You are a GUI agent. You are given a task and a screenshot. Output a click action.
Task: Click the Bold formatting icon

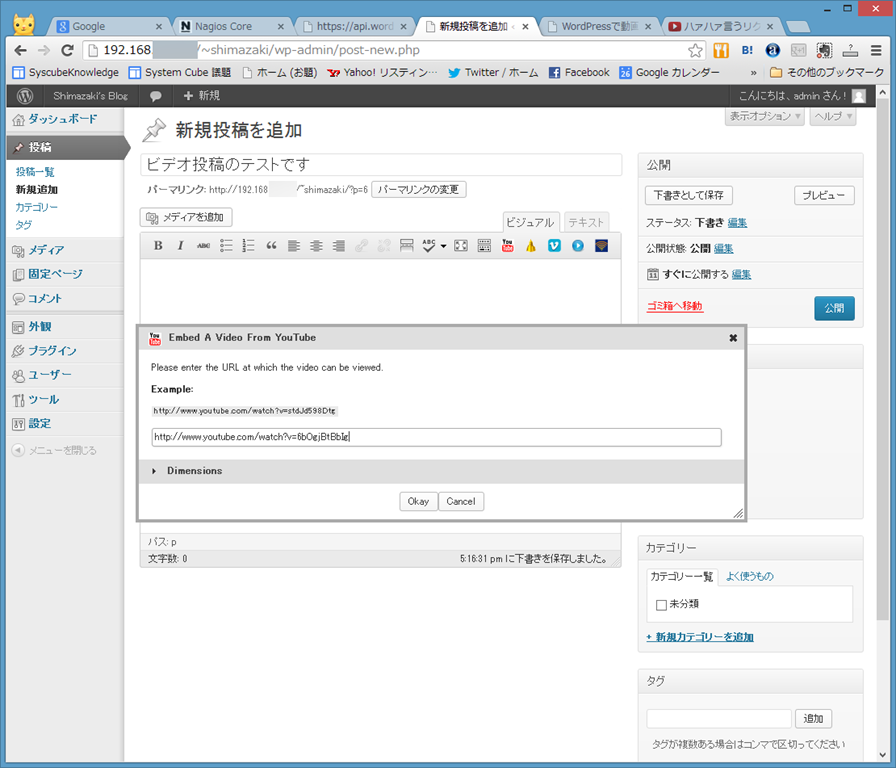pyautogui.click(x=158, y=246)
